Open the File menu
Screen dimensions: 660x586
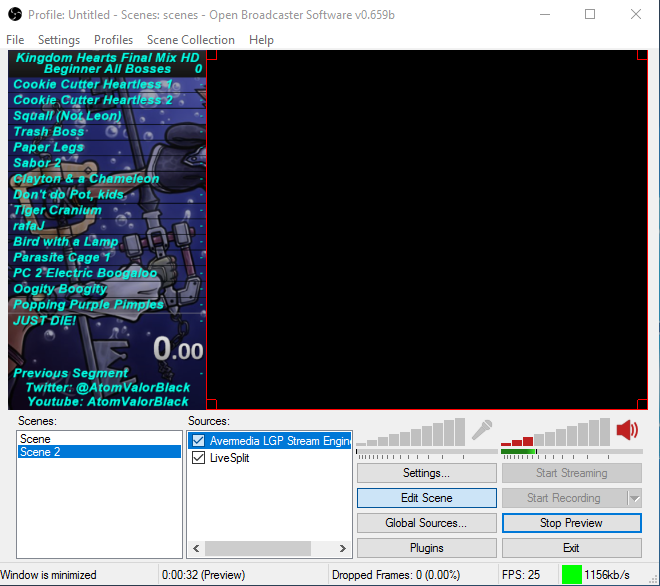point(15,40)
